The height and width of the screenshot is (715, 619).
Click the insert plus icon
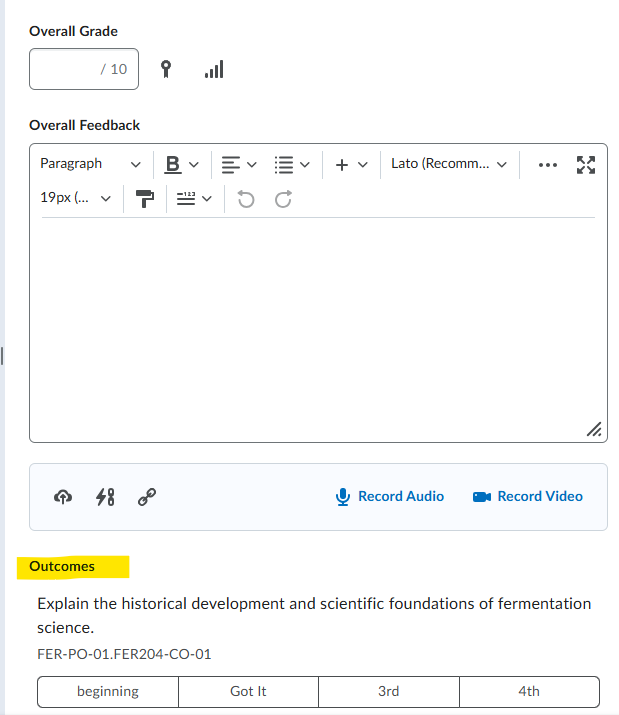(x=342, y=165)
